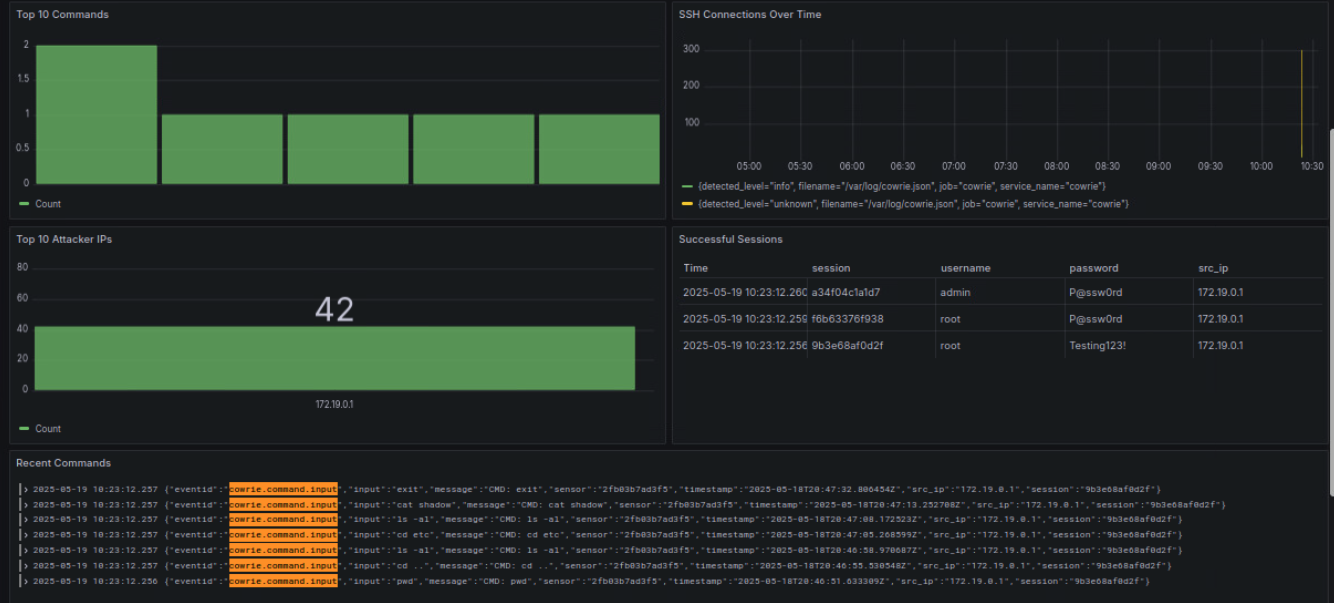Click the Testing123! password cell
Screen dimensions: 1334x603
tap(1098, 345)
